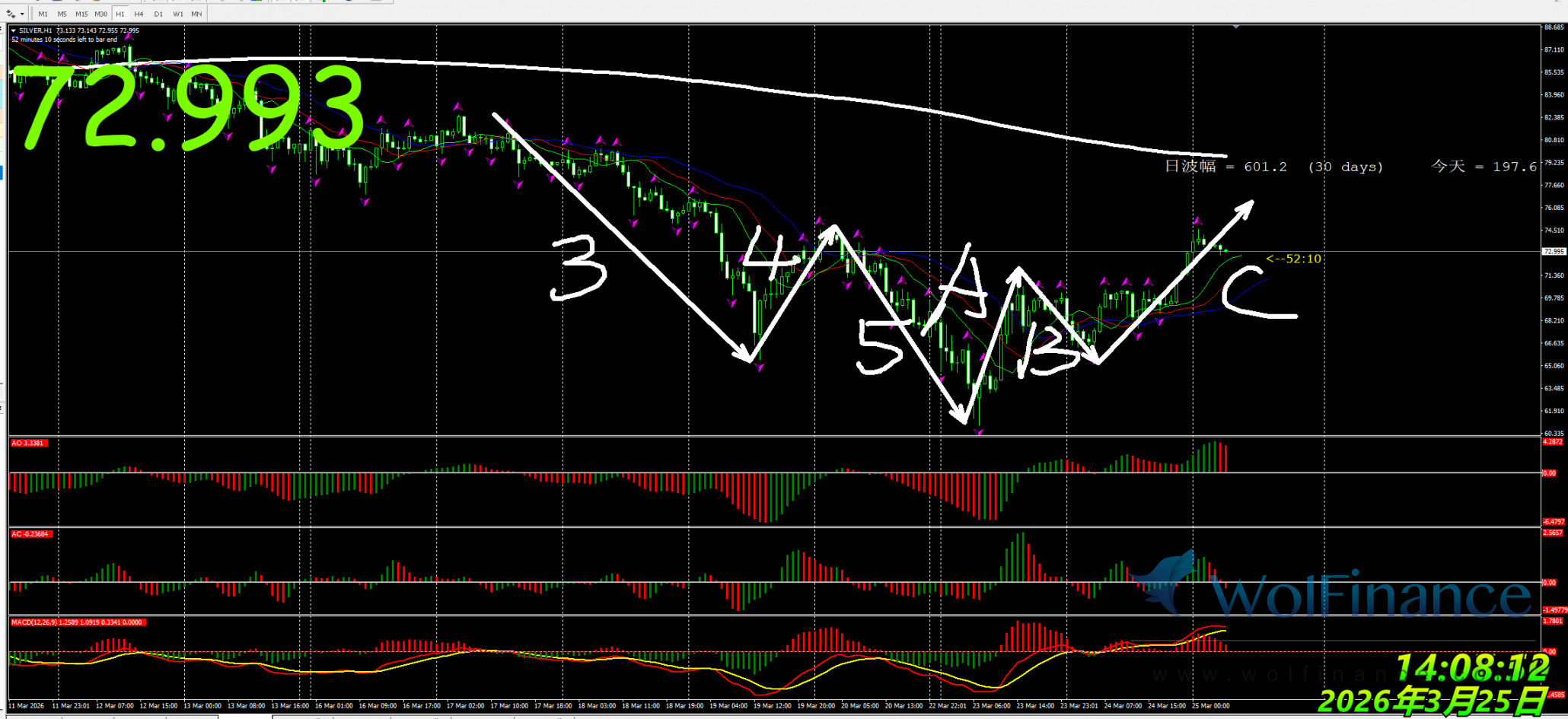Click the MACD(12,26,9) indicator label

[x=76, y=622]
